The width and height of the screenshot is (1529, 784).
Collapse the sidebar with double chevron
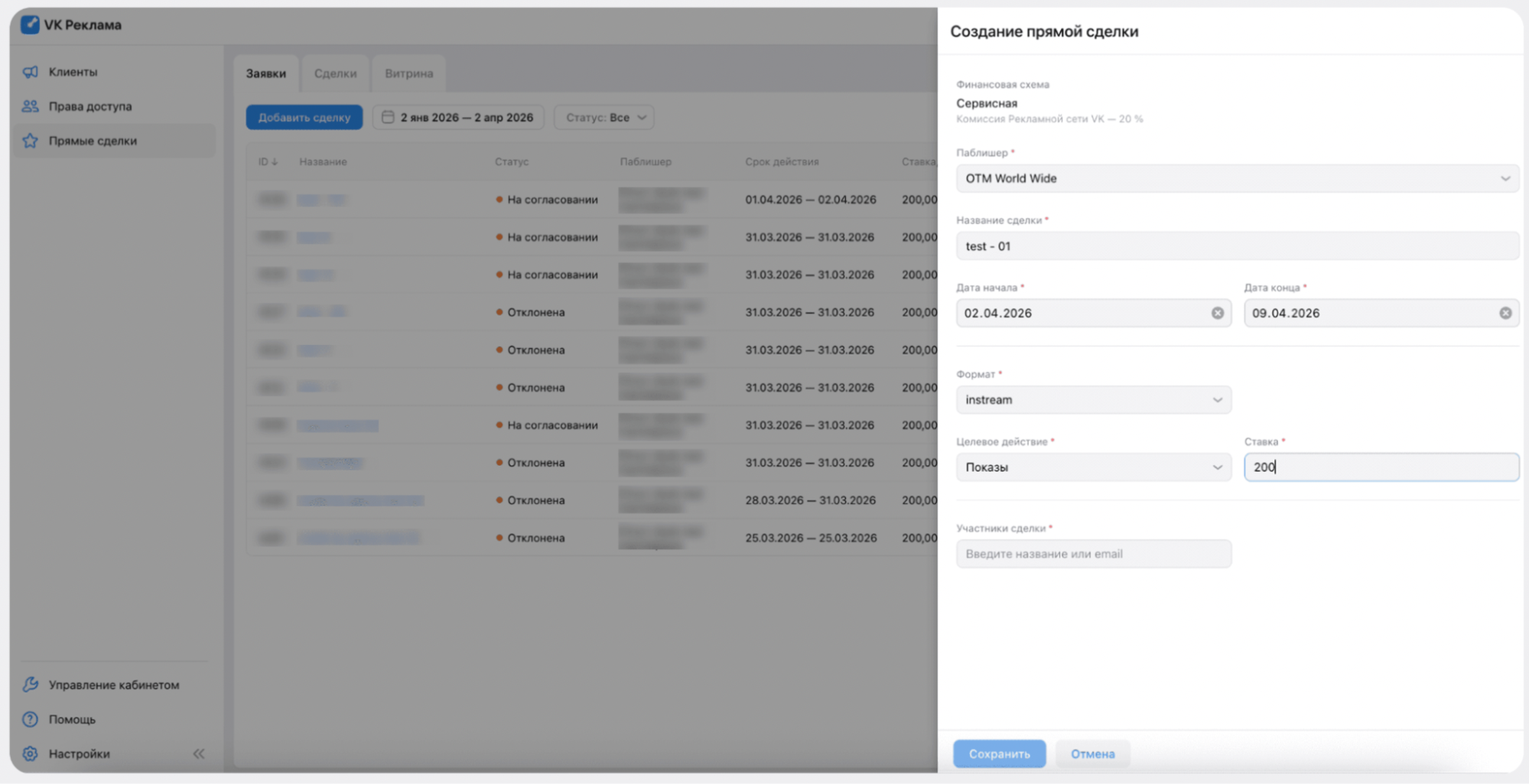coord(199,753)
